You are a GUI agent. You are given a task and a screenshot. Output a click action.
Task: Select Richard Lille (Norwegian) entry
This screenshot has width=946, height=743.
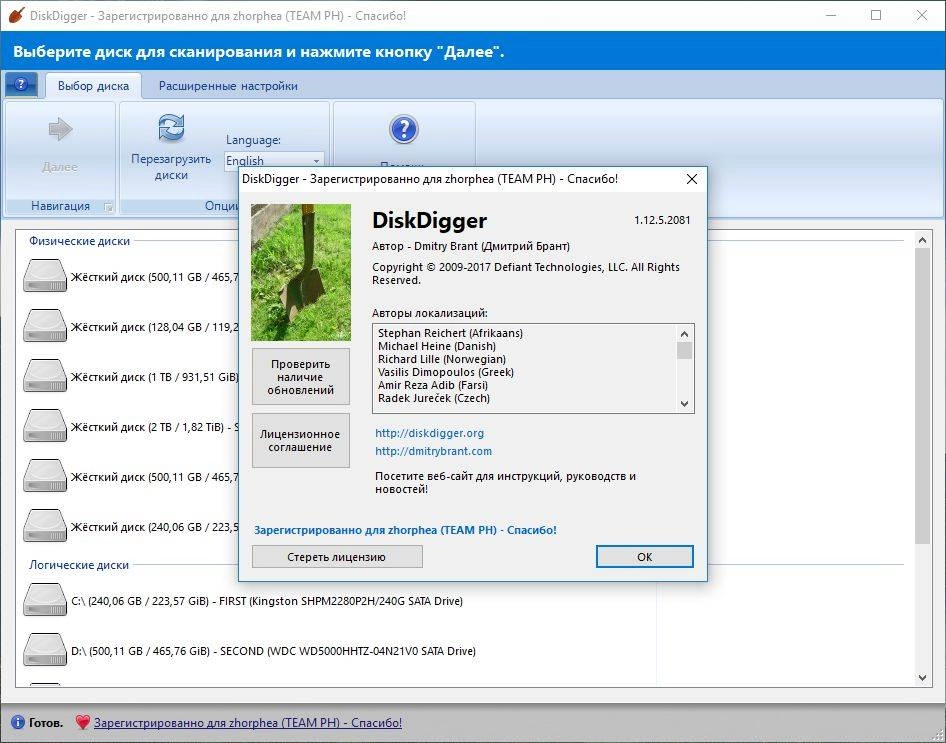442,359
